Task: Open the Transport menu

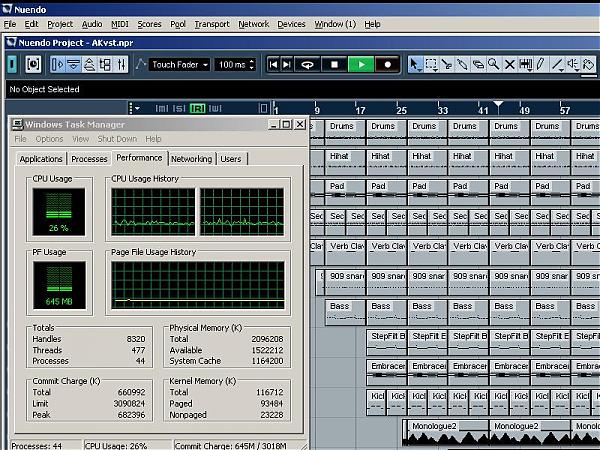Action: coord(211,23)
